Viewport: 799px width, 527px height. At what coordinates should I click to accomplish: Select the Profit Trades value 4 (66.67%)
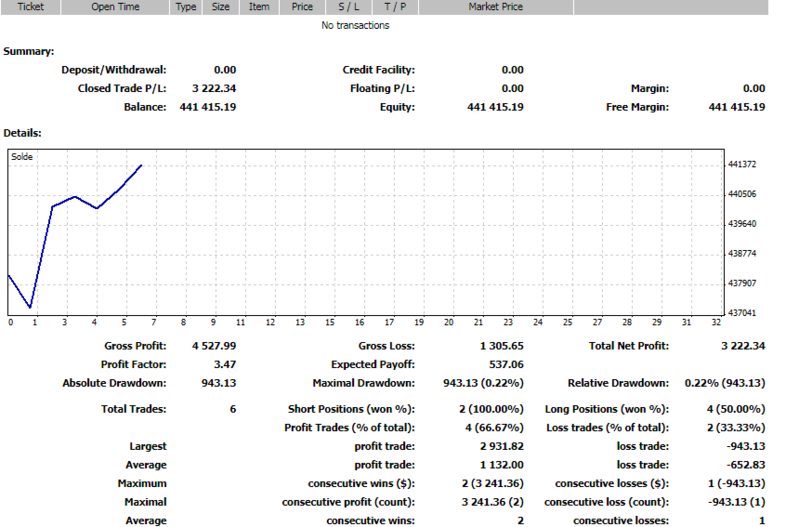494,428
